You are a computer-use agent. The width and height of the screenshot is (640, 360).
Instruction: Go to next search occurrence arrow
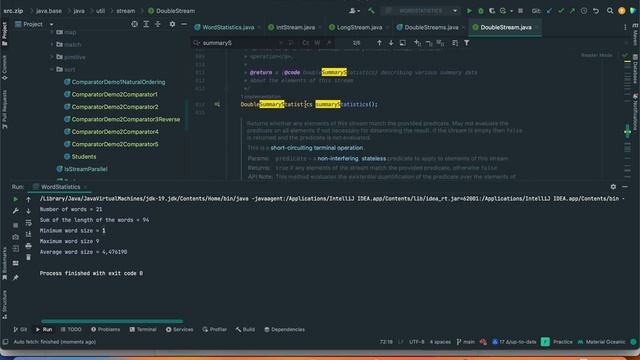point(391,43)
